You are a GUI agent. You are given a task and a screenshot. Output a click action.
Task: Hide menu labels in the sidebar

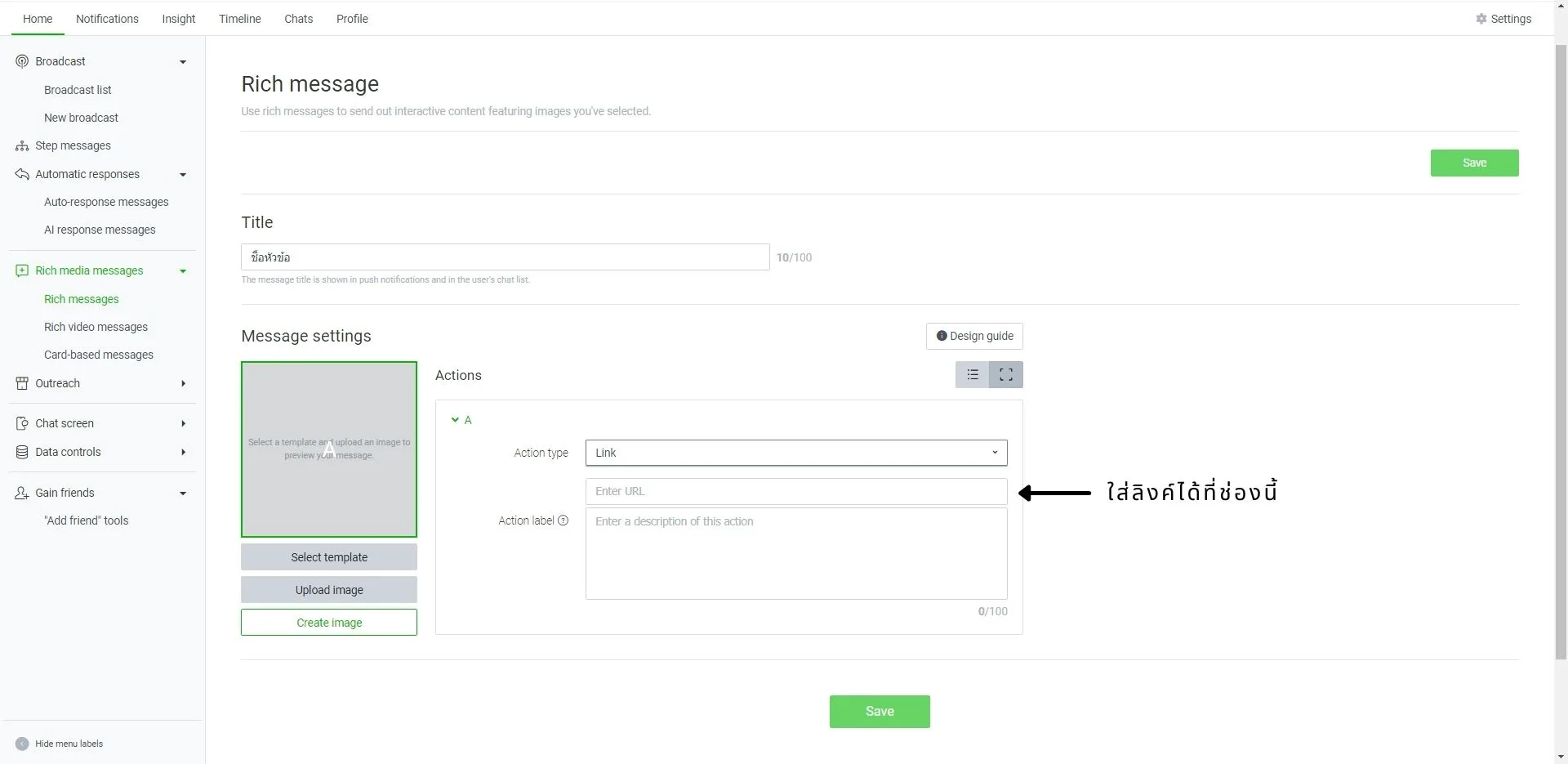[22, 744]
